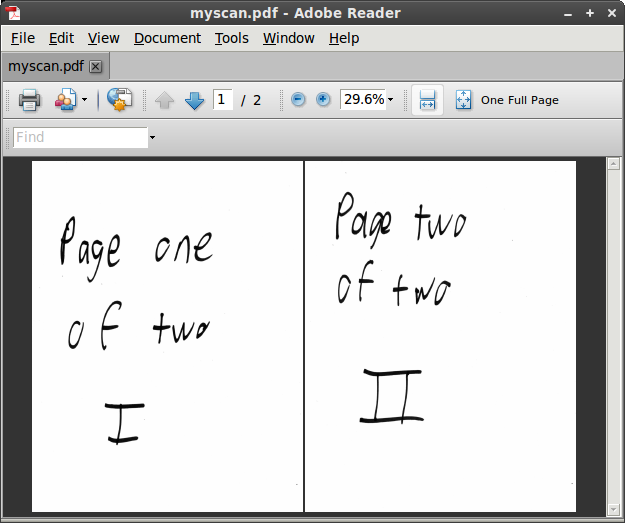The height and width of the screenshot is (523, 625).
Task: Expand the Collaborate dropdown arrow
Action: [x=84, y=100]
